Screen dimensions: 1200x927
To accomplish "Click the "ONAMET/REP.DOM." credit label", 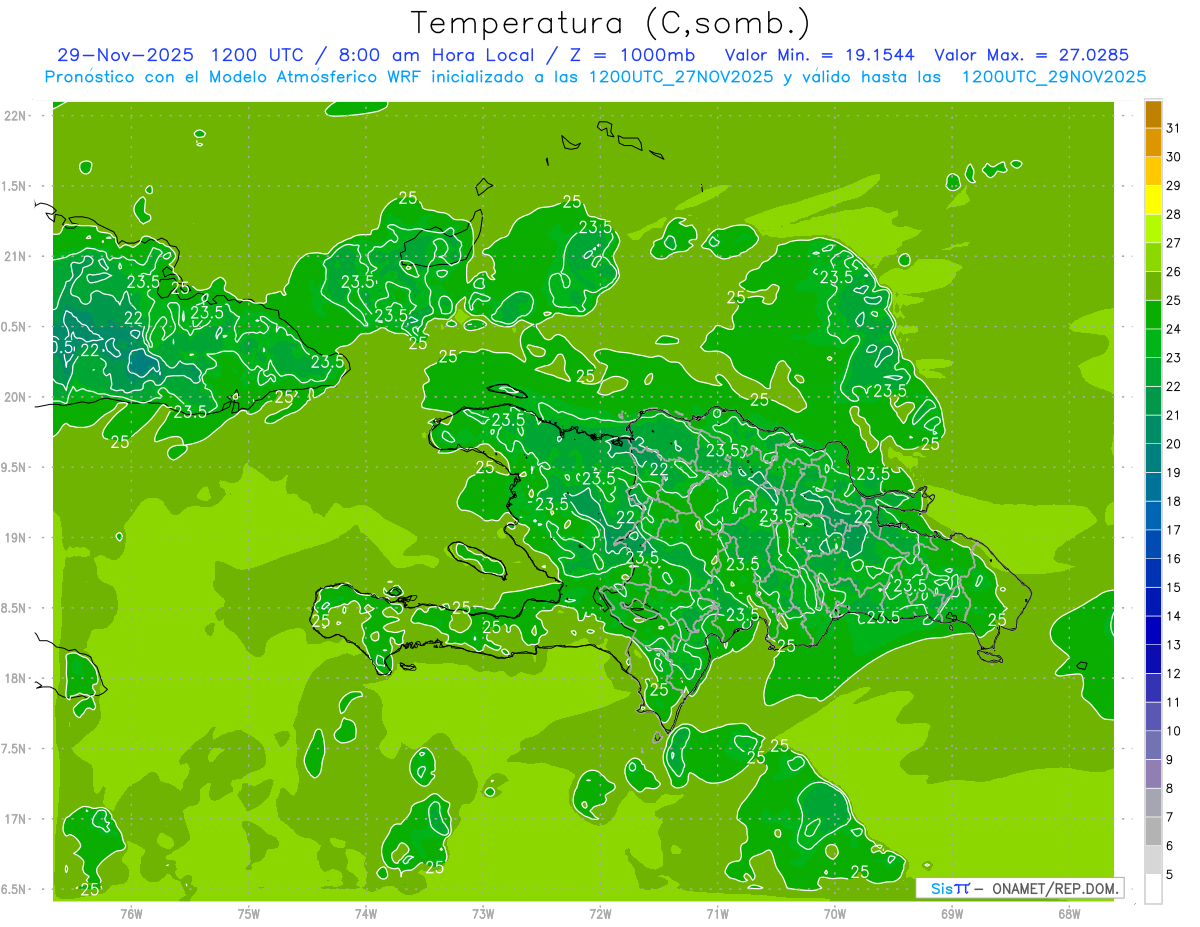I will coord(1054,888).
